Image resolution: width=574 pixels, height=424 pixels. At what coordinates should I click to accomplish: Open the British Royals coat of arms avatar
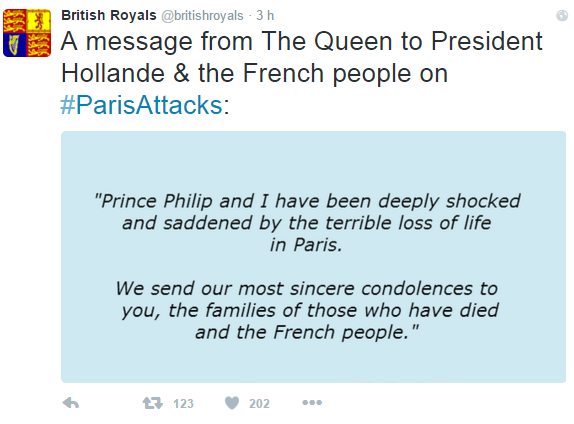point(27,33)
